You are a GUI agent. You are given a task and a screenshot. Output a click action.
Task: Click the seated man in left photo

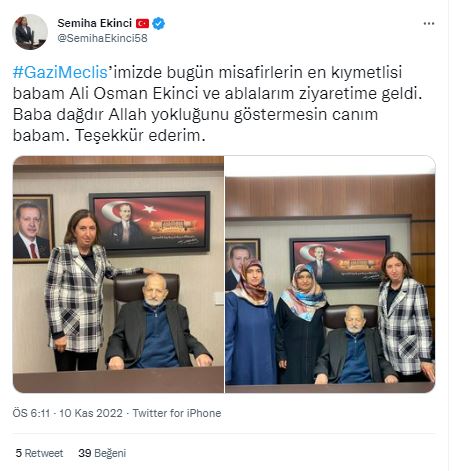pyautogui.click(x=158, y=321)
